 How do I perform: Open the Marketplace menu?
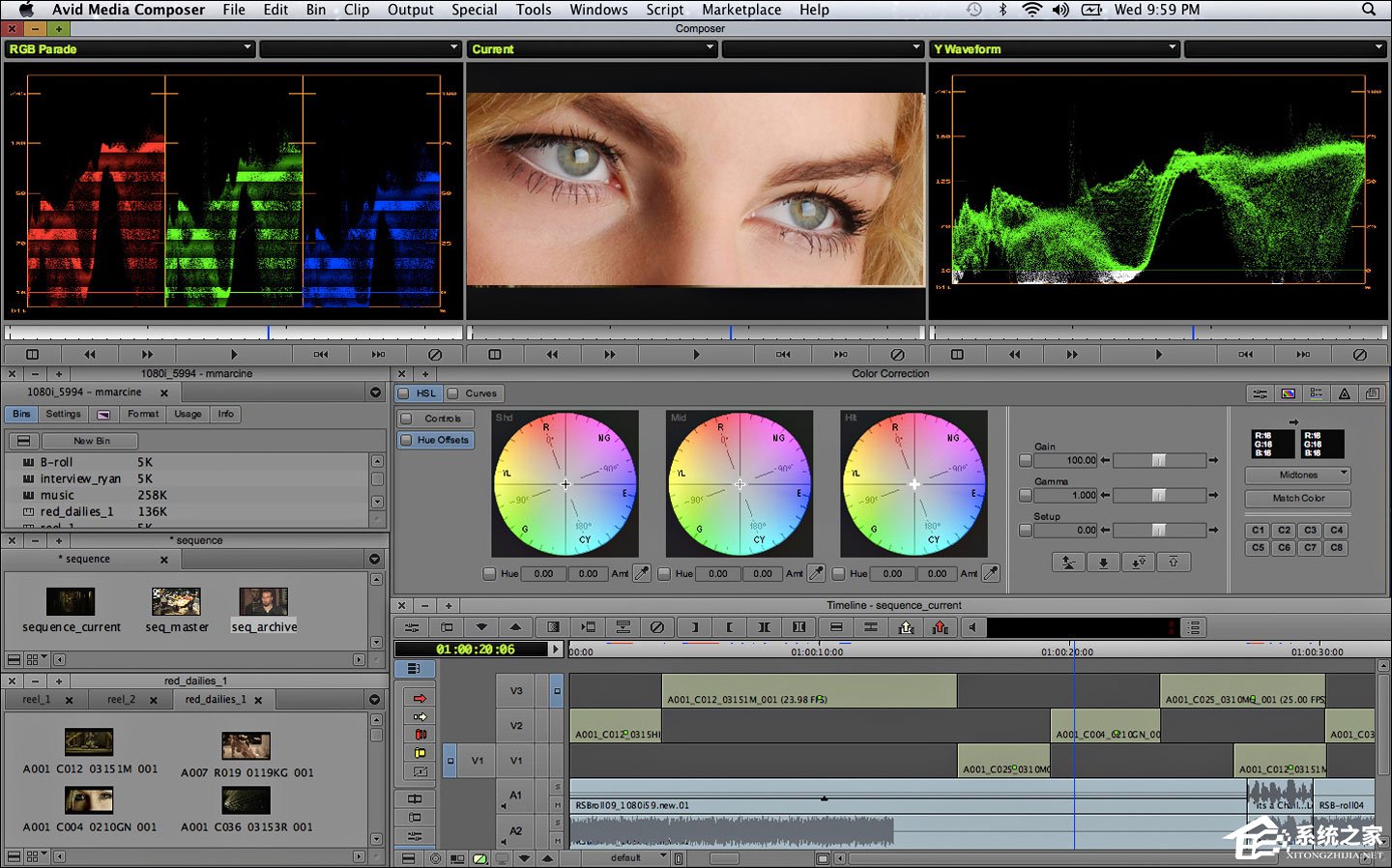click(741, 10)
